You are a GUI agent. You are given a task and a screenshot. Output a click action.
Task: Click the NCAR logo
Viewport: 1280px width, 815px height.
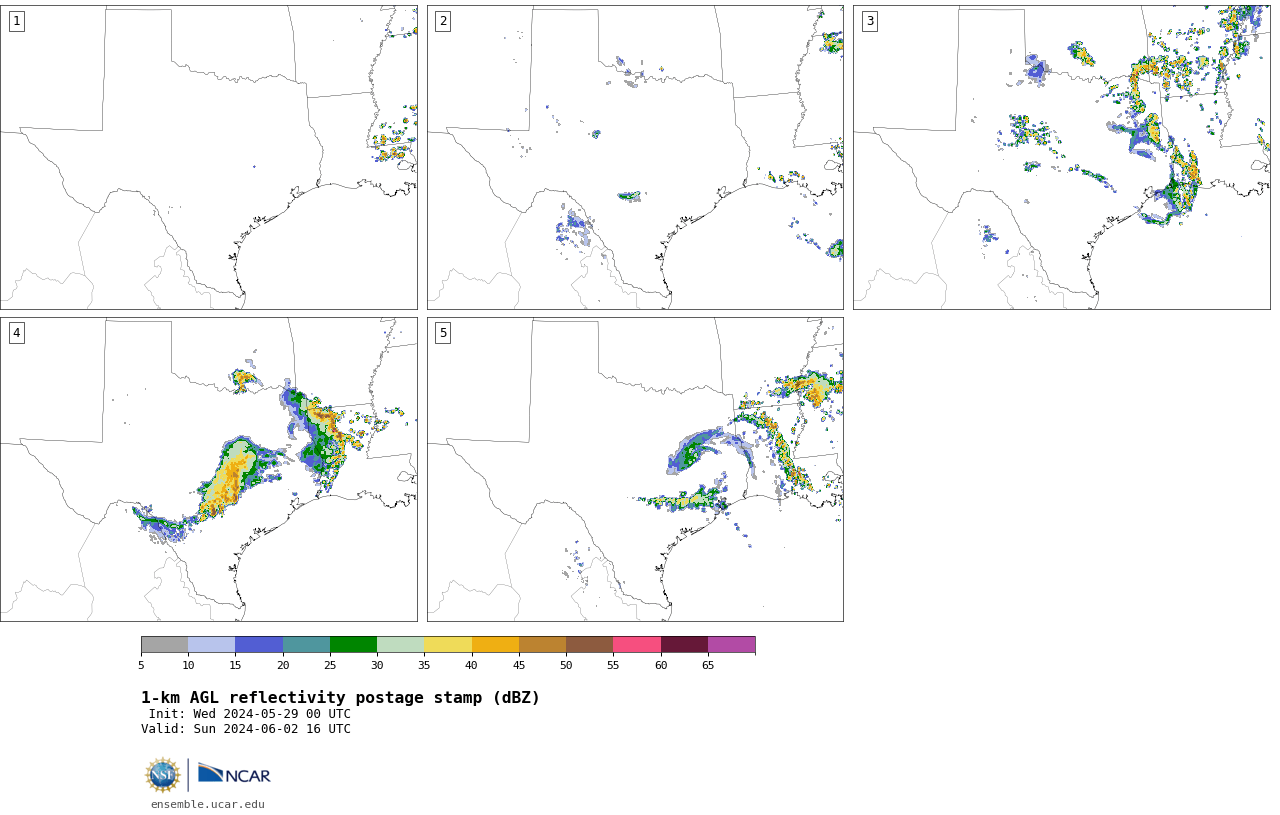pos(234,775)
